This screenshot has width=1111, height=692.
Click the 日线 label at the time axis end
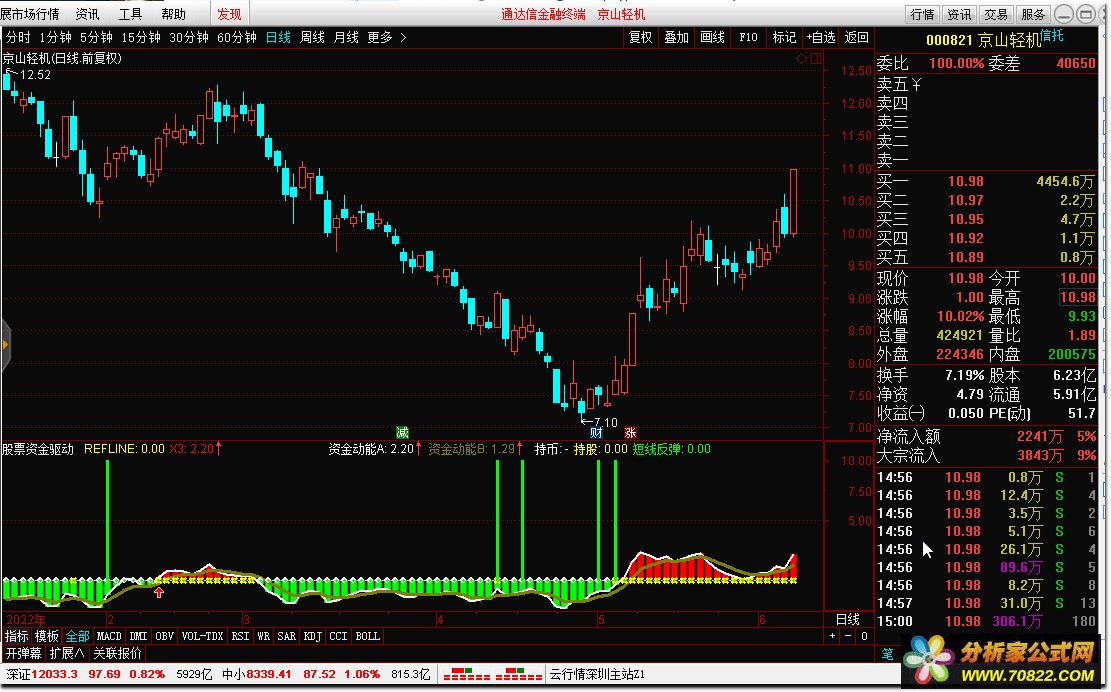point(848,619)
